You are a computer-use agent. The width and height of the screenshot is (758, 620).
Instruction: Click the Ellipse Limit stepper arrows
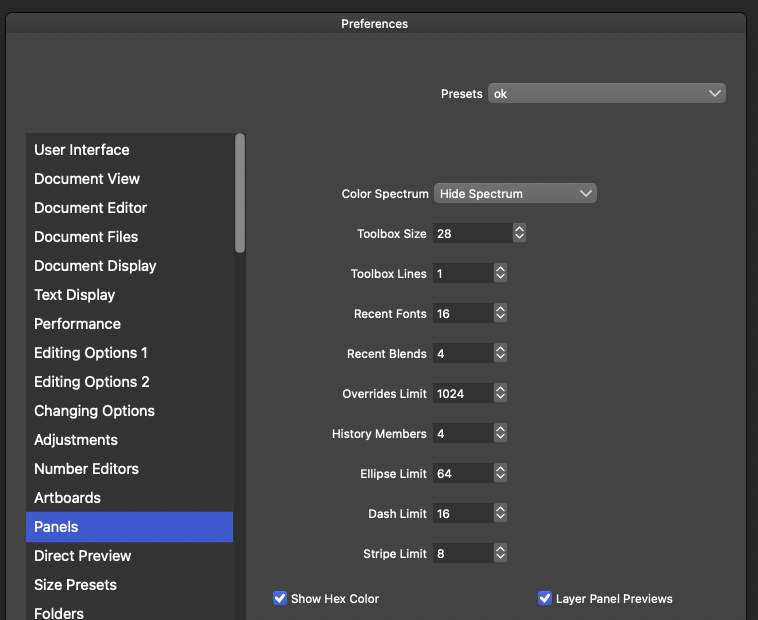[x=500, y=473]
